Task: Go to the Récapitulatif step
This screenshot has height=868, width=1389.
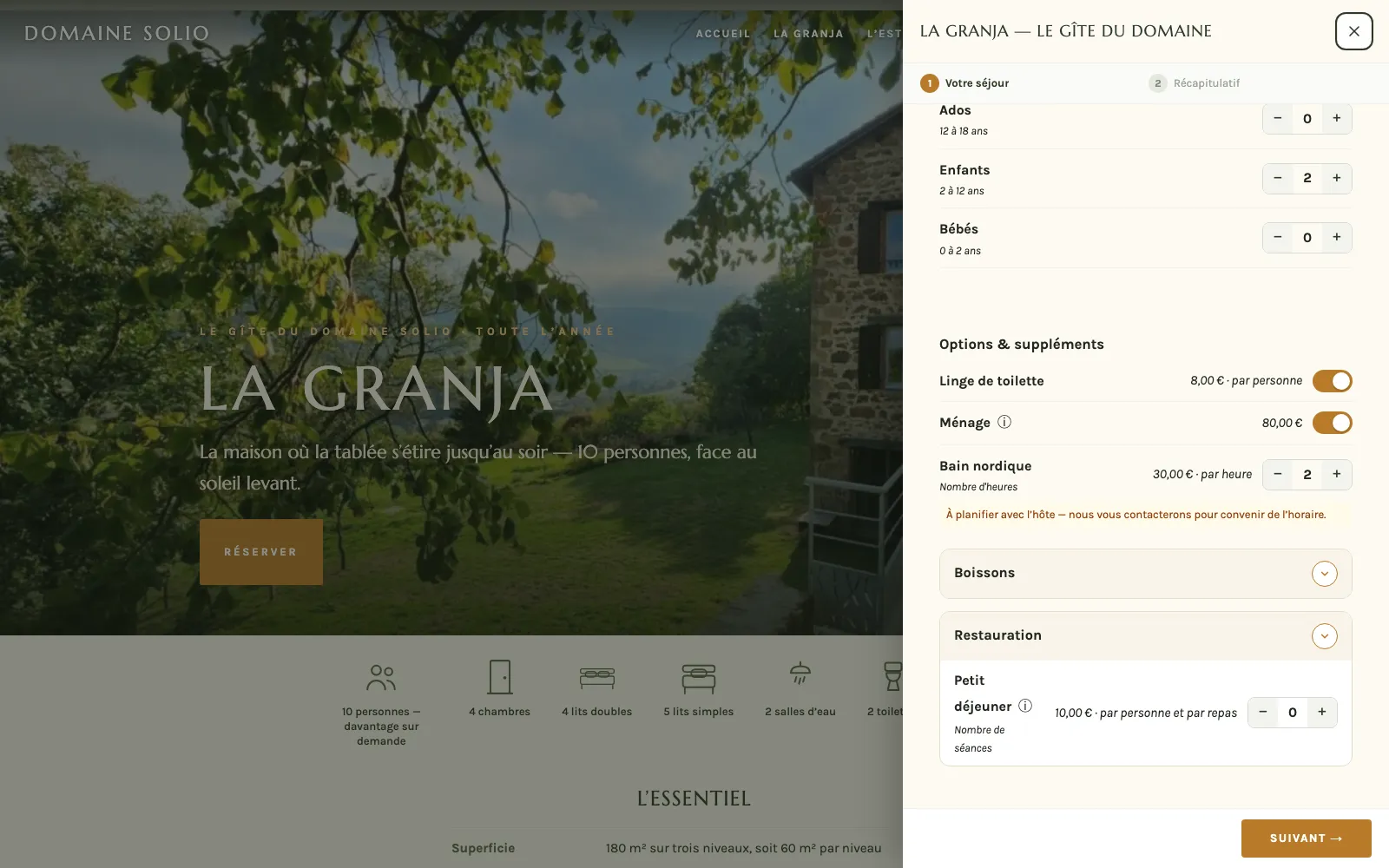Action: pyautogui.click(x=1194, y=83)
